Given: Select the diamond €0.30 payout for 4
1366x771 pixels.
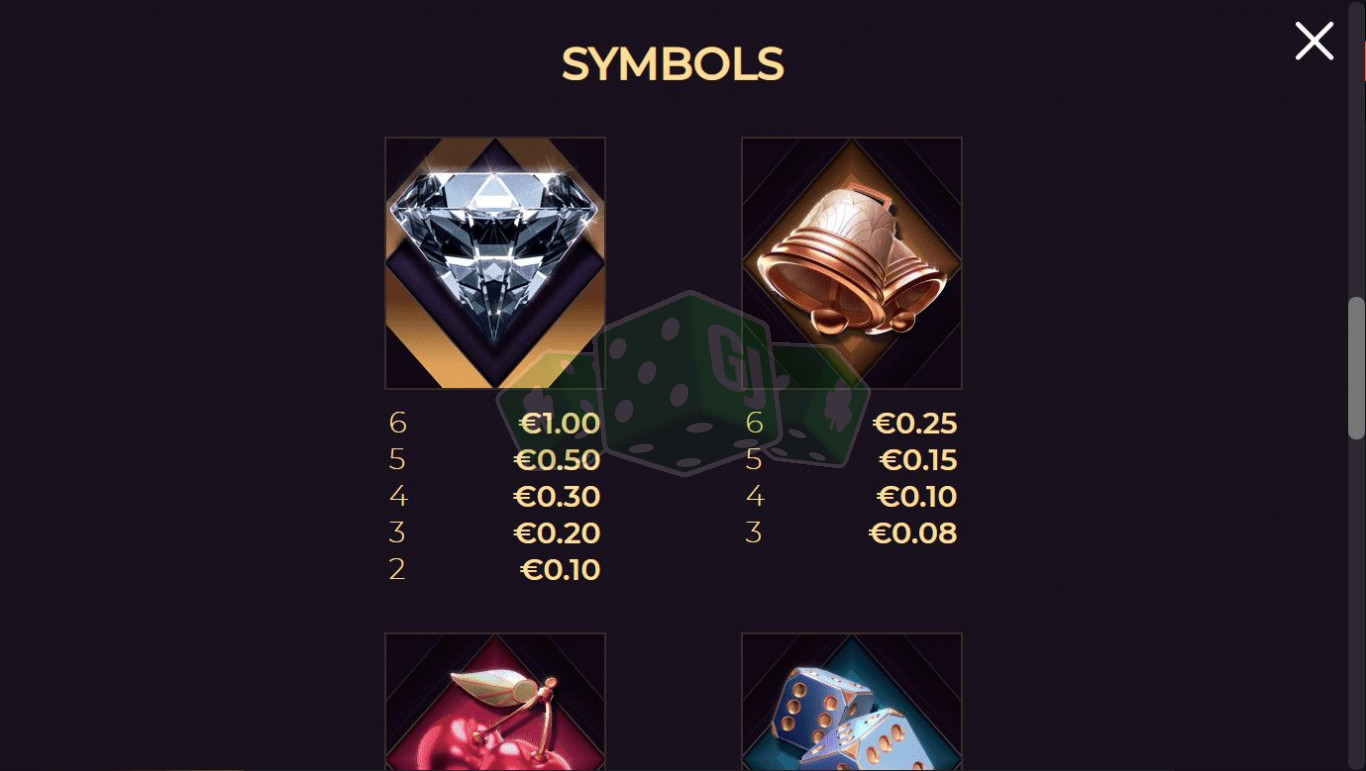Looking at the screenshot, I should tap(557, 497).
